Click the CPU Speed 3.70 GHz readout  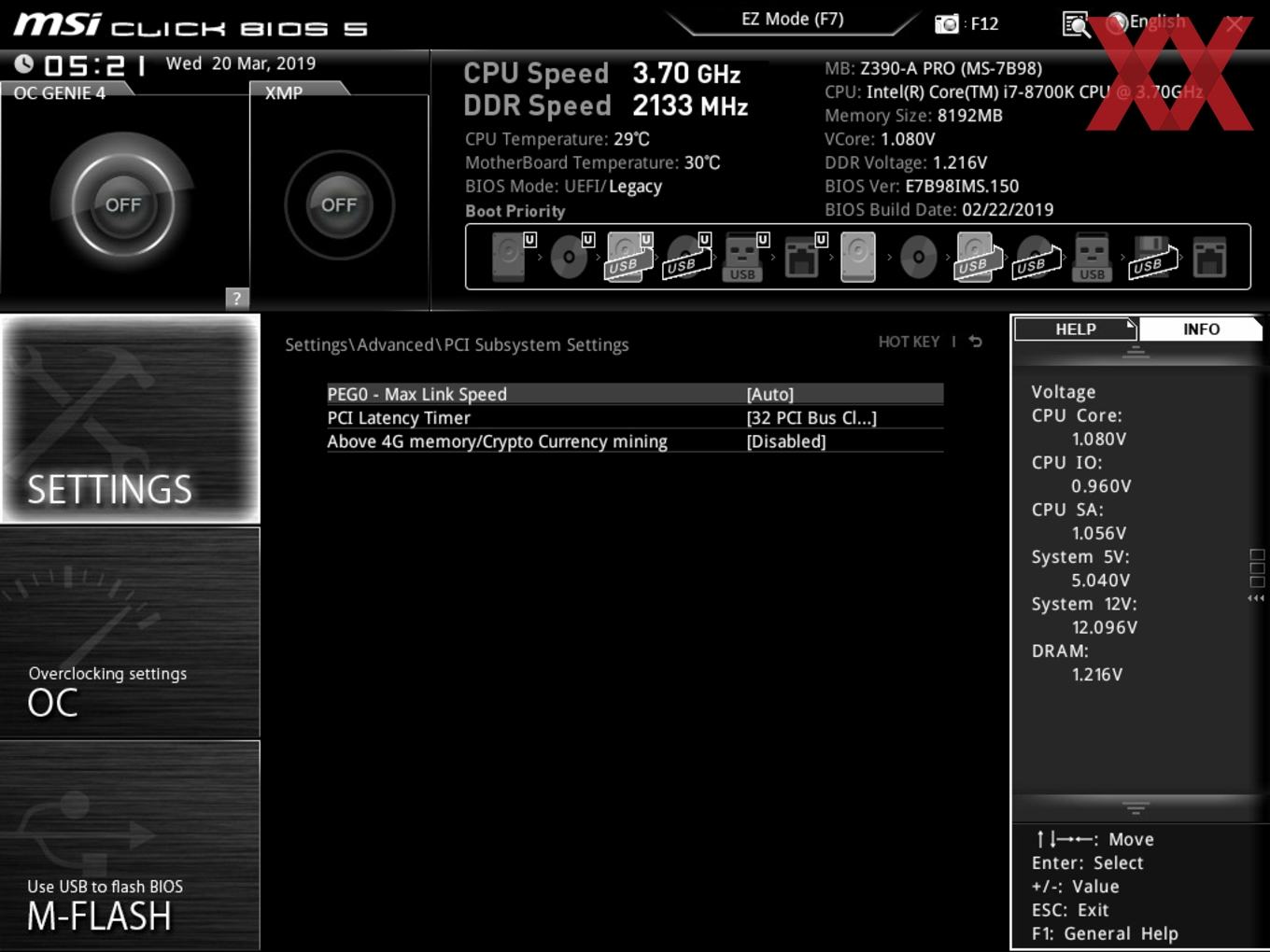(x=602, y=73)
